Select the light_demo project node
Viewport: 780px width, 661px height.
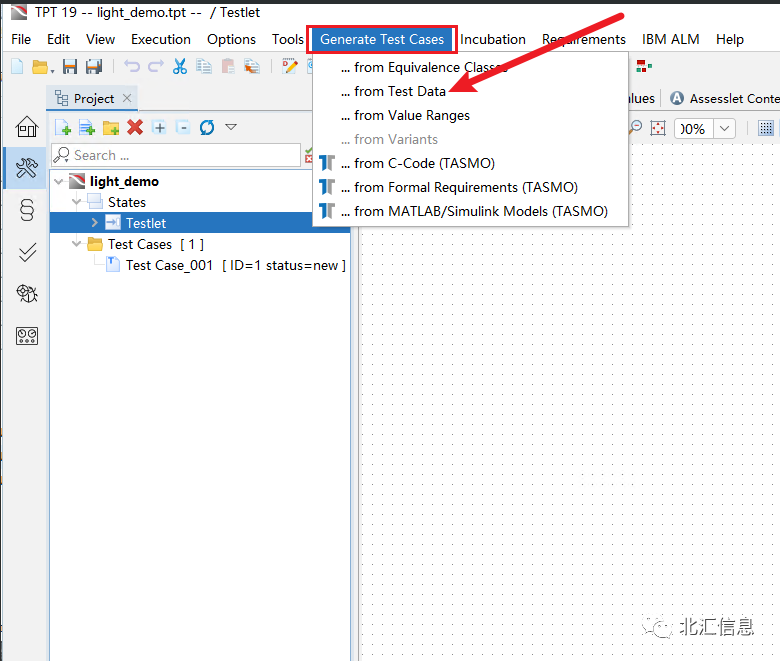124,182
